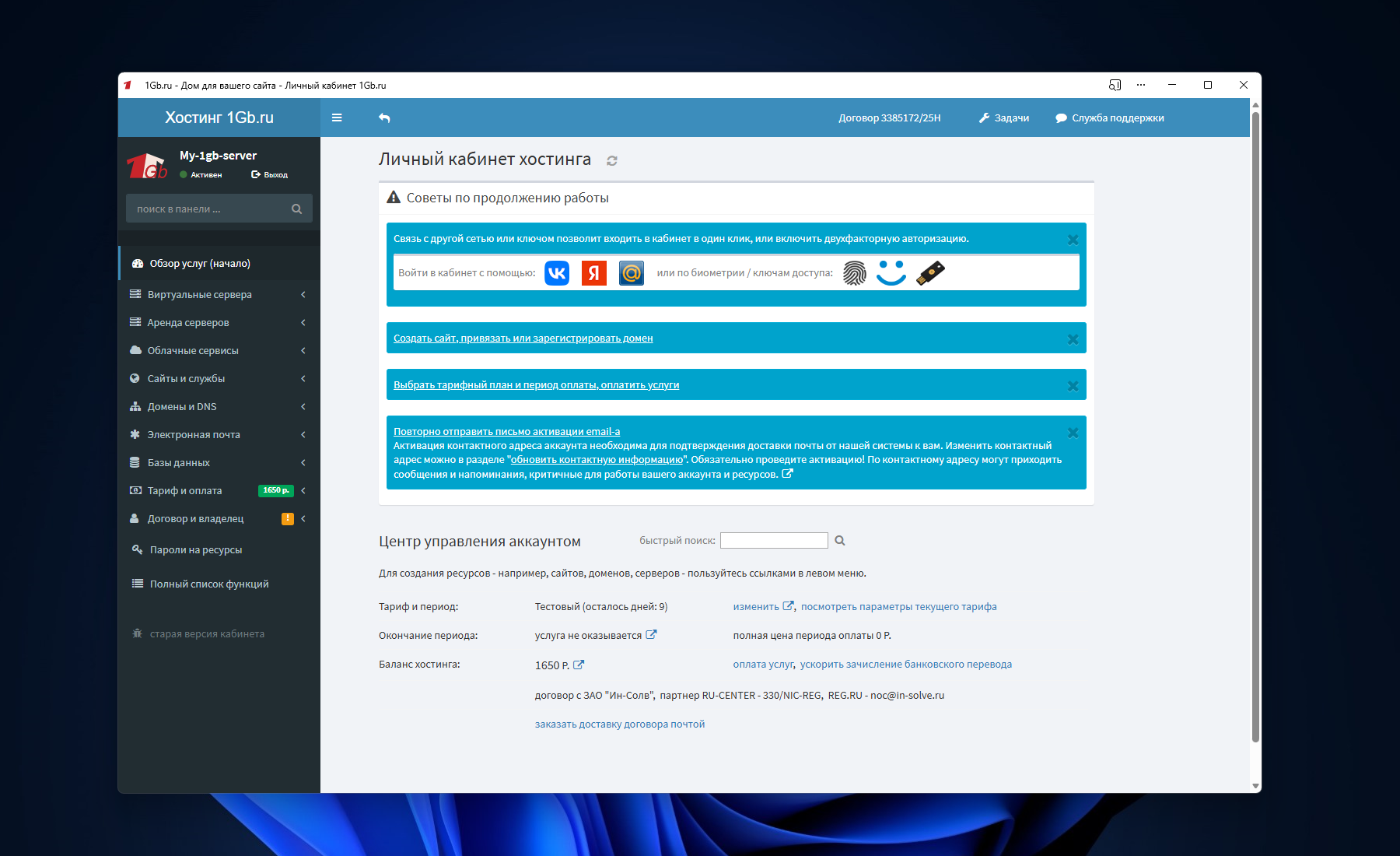Choose the smiley face login icon
Image resolution: width=1400 pixels, height=856 pixels.
point(891,273)
